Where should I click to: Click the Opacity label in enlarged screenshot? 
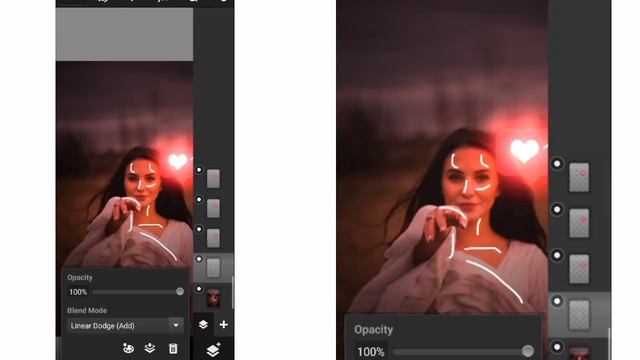click(x=373, y=329)
